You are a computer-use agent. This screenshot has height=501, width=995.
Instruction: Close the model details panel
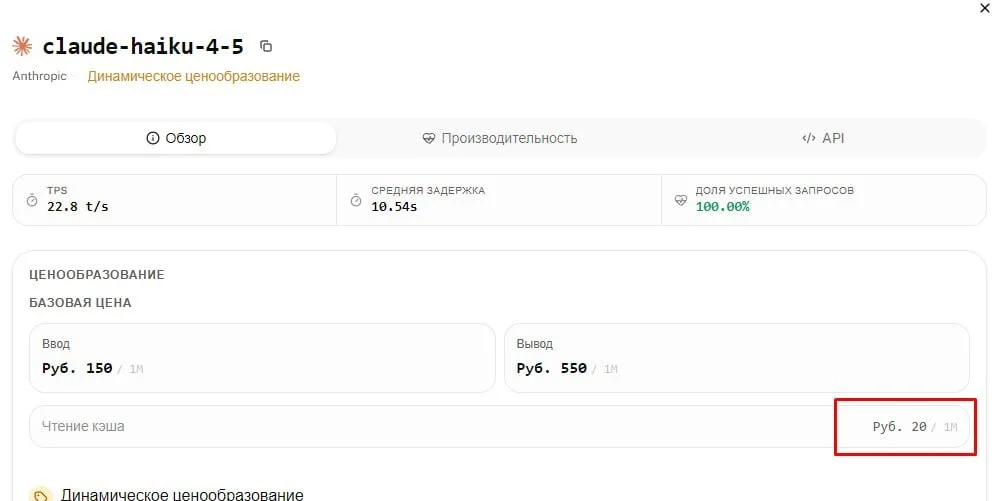click(985, 8)
